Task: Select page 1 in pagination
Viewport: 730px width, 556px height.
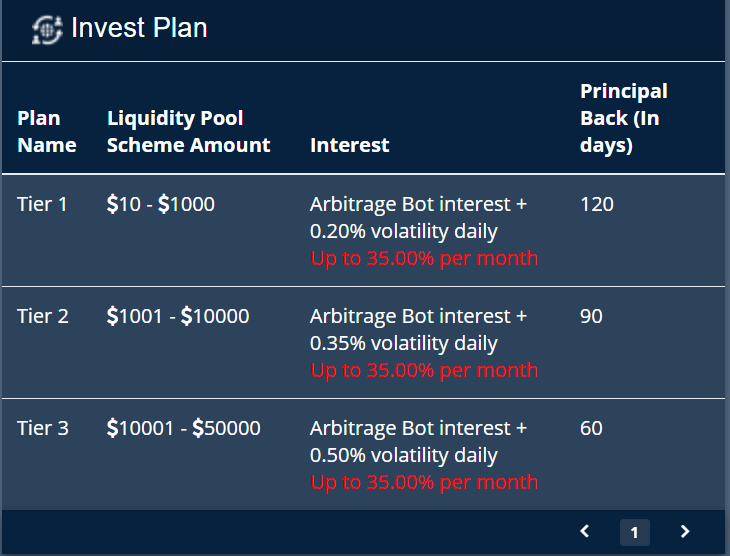Action: pyautogui.click(x=634, y=532)
